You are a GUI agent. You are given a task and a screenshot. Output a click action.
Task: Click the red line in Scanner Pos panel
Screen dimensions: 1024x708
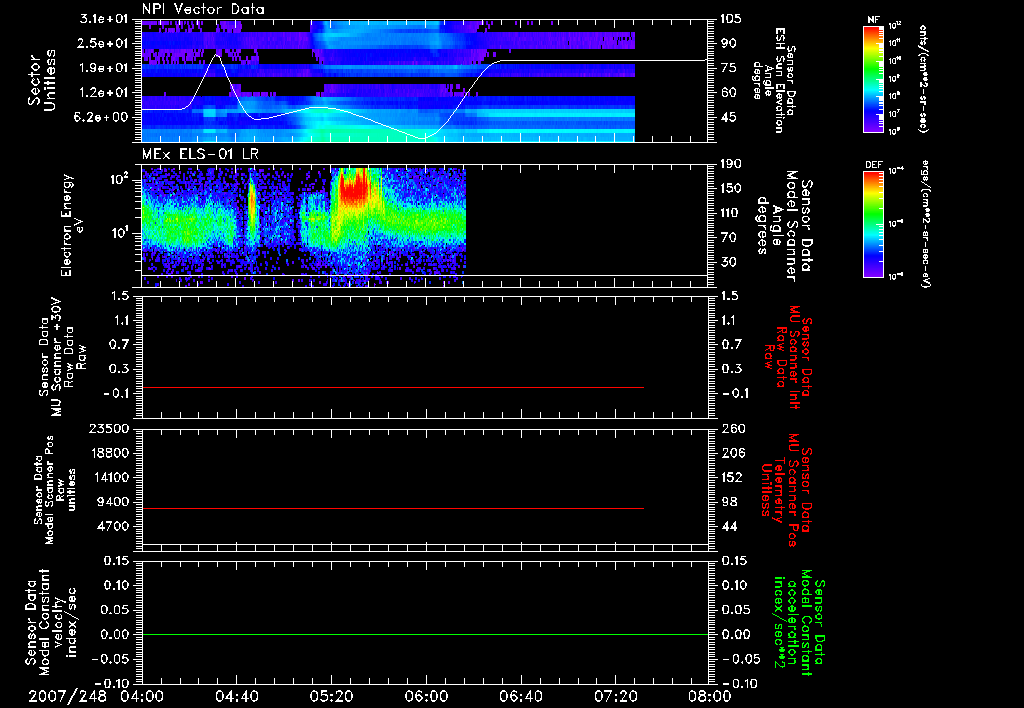392,508
